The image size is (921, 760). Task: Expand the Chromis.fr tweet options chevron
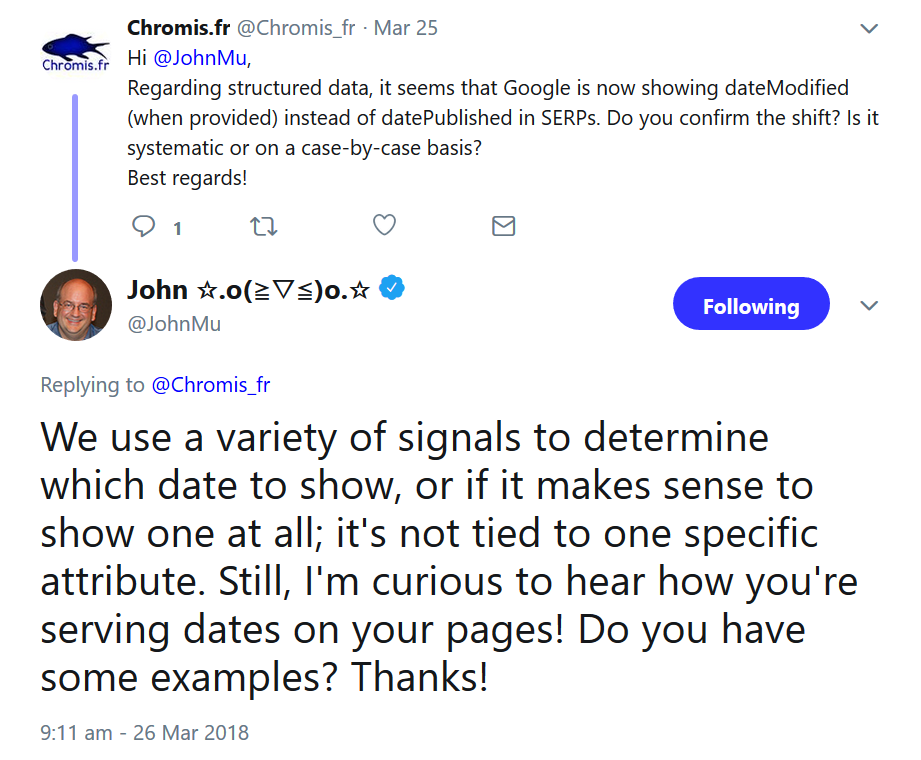pyautogui.click(x=869, y=29)
